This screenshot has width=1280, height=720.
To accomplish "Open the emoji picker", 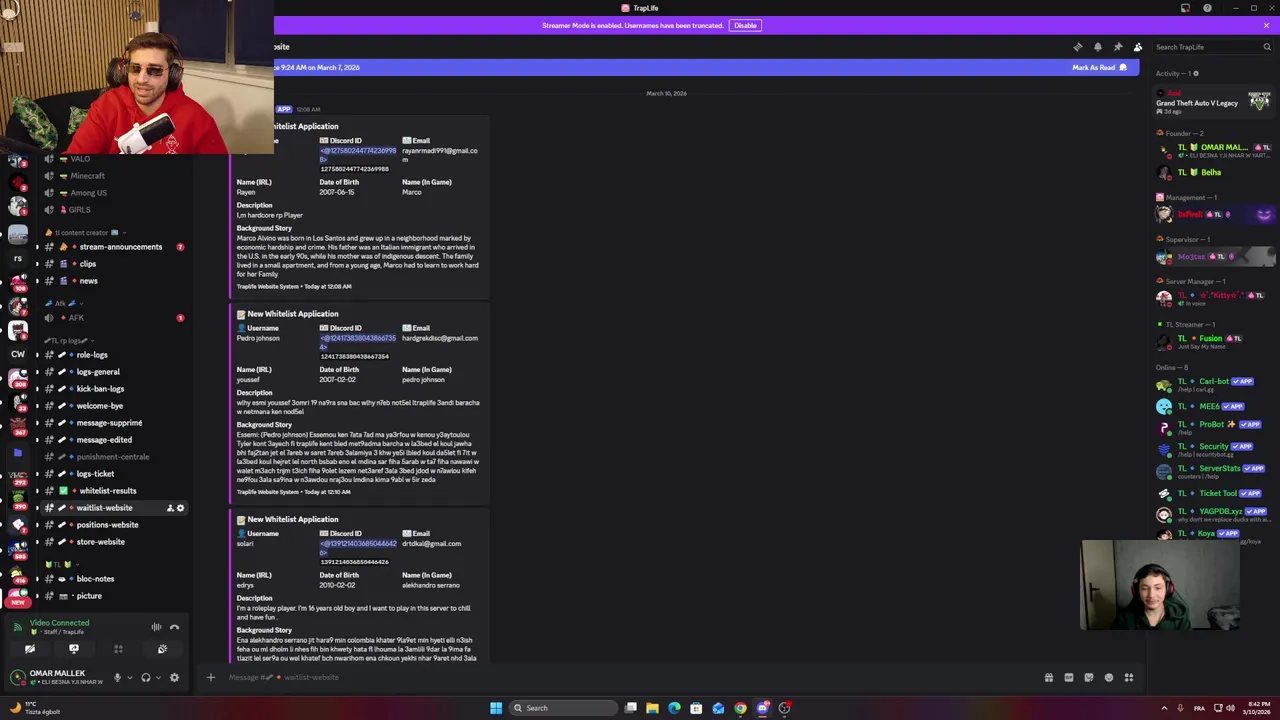I will [x=1108, y=677].
